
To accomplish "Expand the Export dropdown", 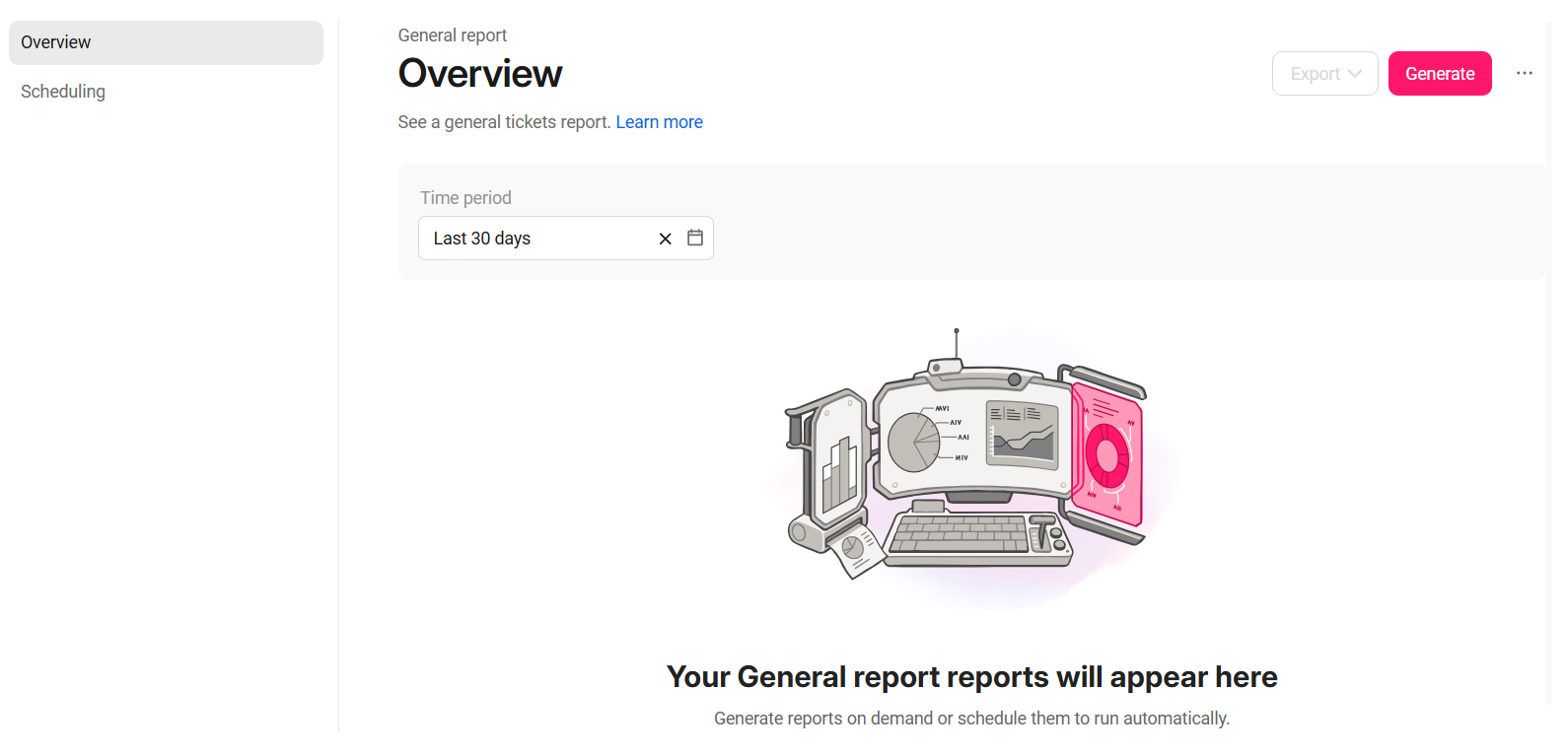I will 1324,74.
